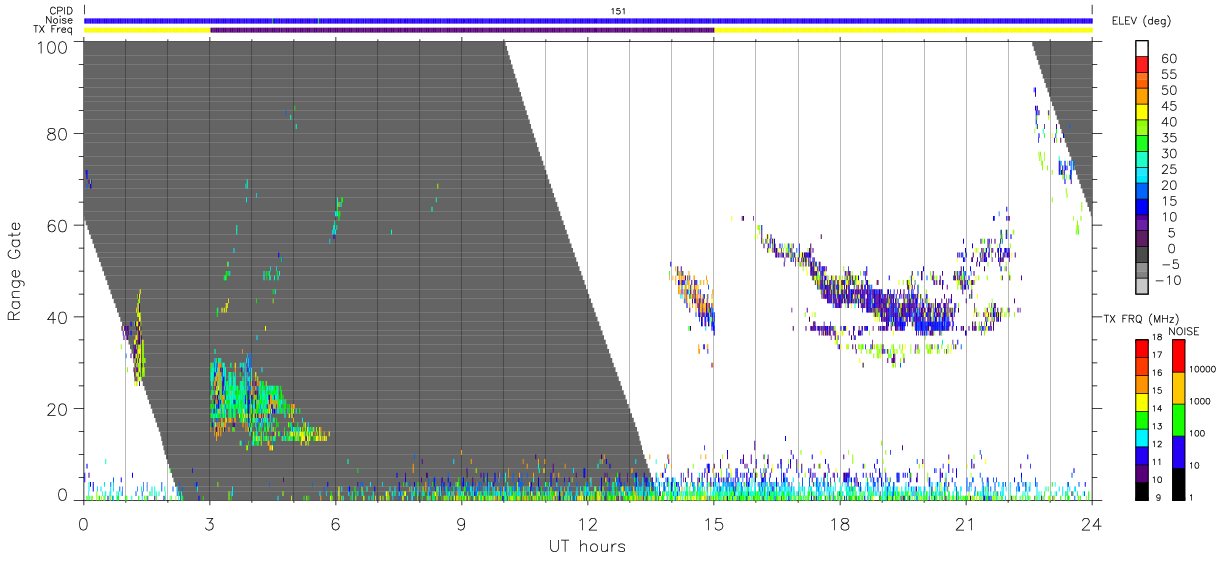Select the 'Noise' row label above the plot
1228x567 pixels.
[x=59, y=20]
